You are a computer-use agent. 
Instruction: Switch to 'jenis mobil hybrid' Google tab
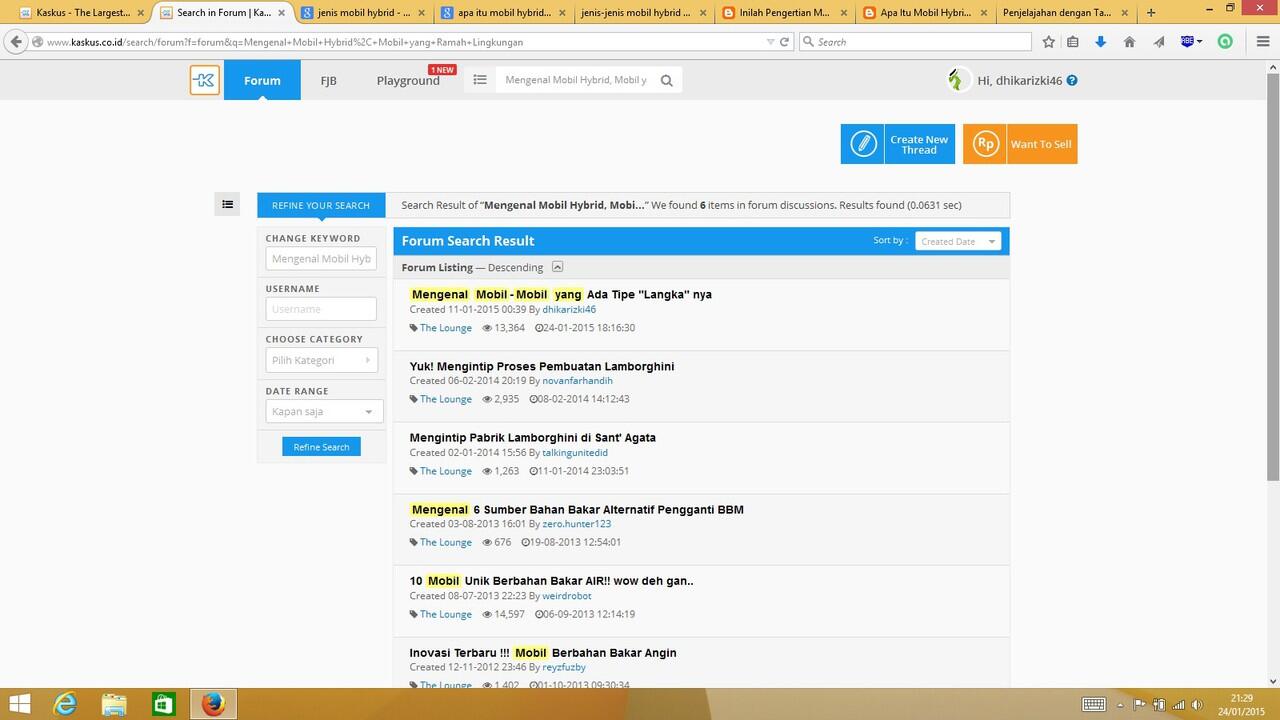pos(362,13)
